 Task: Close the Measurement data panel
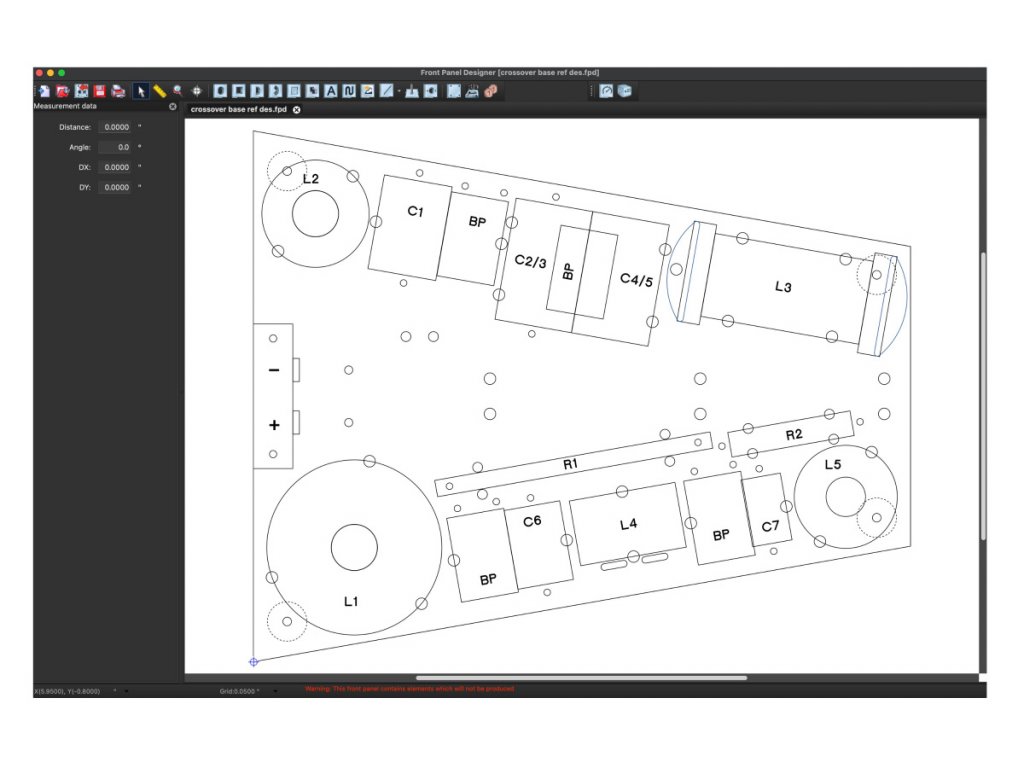173,106
